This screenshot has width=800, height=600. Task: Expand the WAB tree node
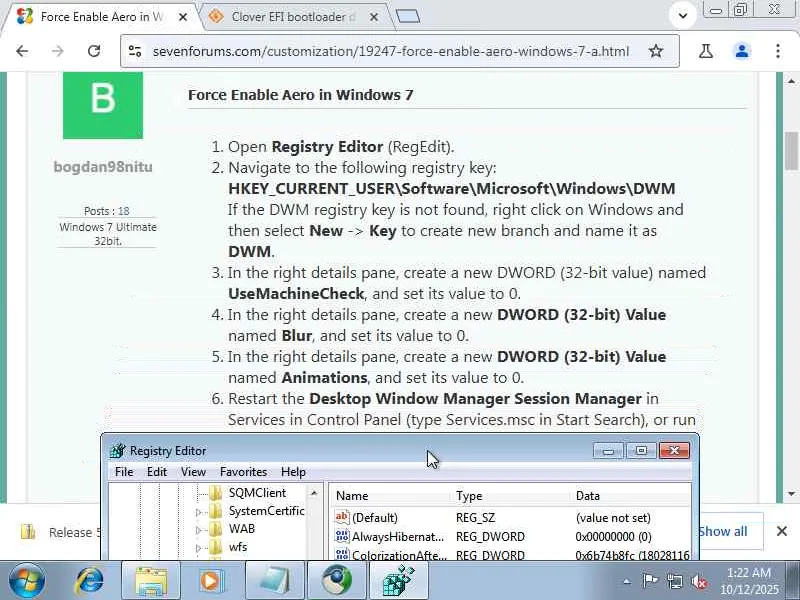[199, 530]
